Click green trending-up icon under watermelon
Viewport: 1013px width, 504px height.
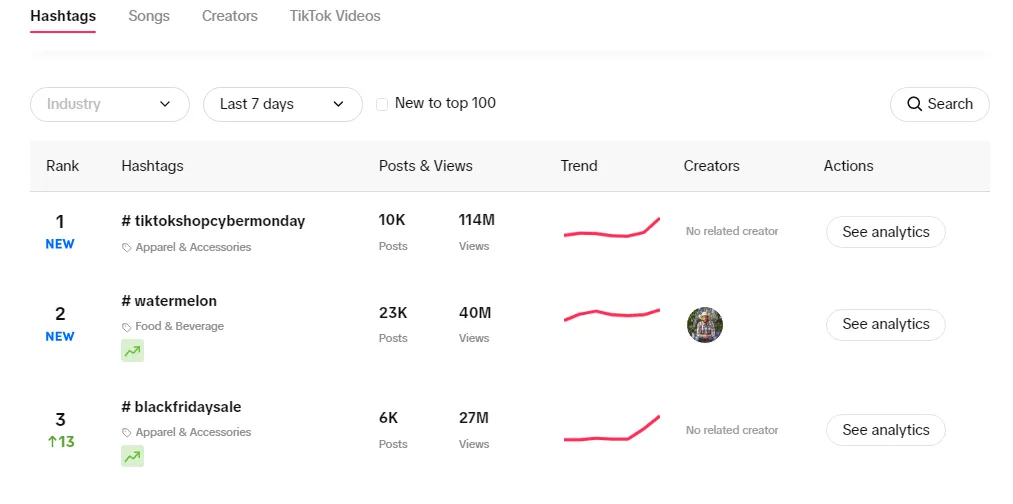click(x=132, y=350)
